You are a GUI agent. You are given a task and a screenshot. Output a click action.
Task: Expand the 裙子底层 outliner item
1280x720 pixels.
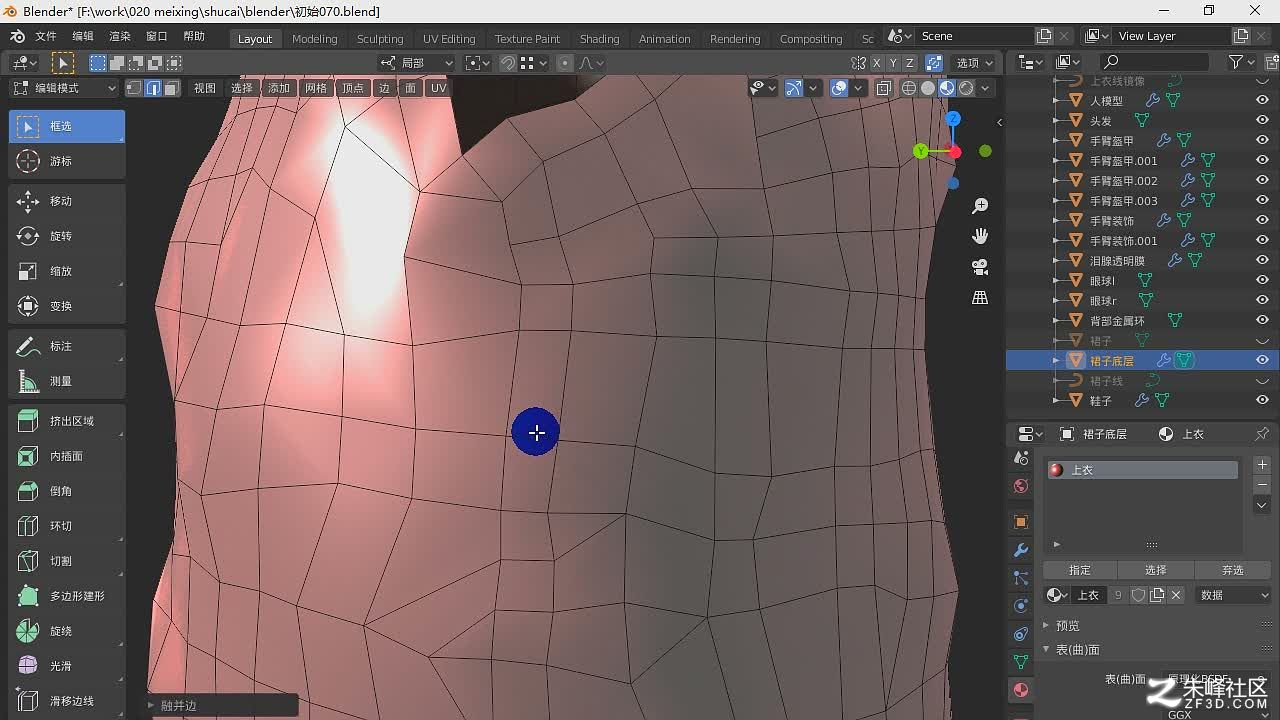pos(1056,360)
